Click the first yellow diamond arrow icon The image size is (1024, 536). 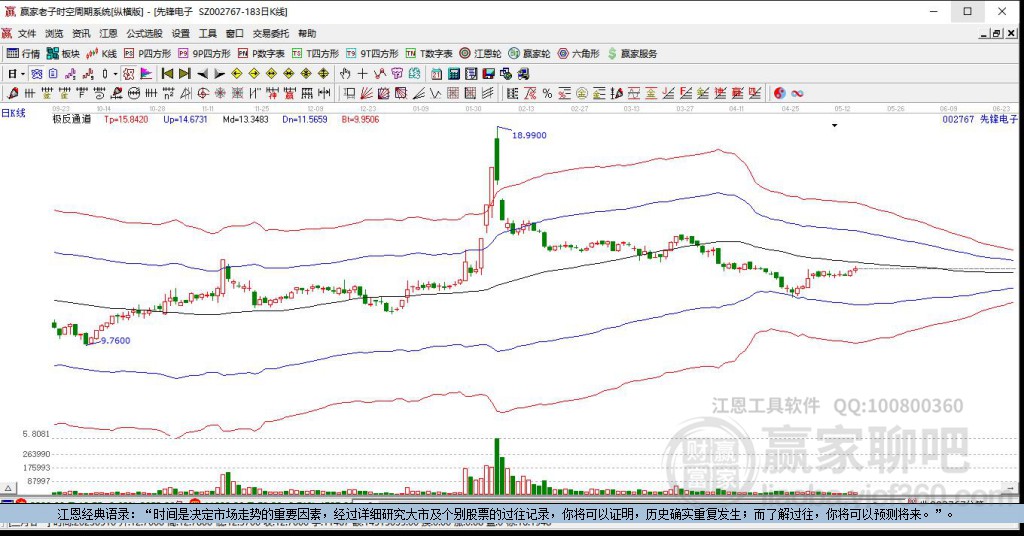(237, 74)
